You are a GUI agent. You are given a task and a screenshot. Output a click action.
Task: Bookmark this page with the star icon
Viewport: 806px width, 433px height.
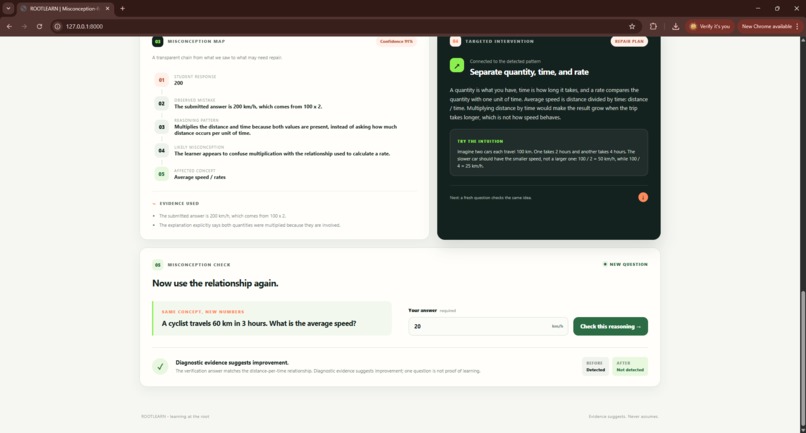(632, 26)
